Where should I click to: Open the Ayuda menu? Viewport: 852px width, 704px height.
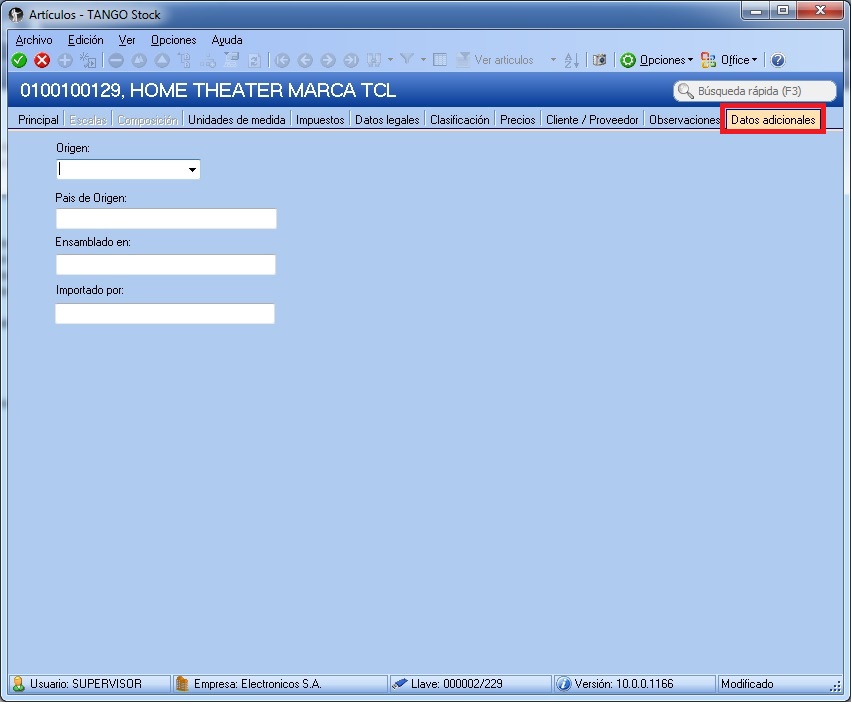click(227, 40)
